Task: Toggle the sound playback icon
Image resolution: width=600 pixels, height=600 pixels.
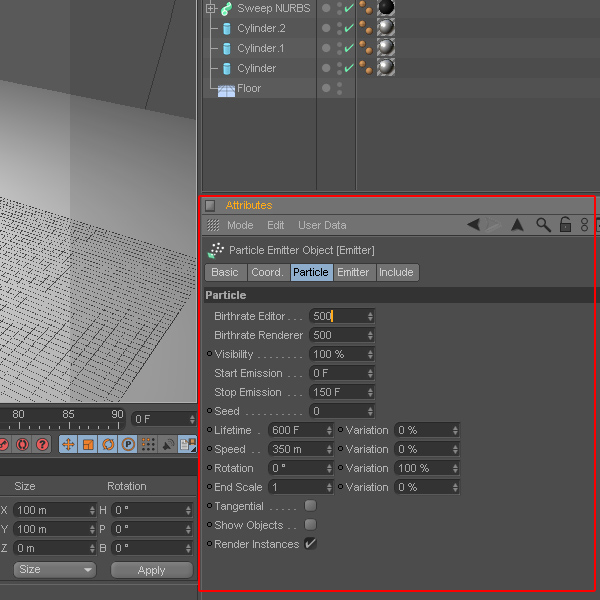Action: tap(168, 444)
